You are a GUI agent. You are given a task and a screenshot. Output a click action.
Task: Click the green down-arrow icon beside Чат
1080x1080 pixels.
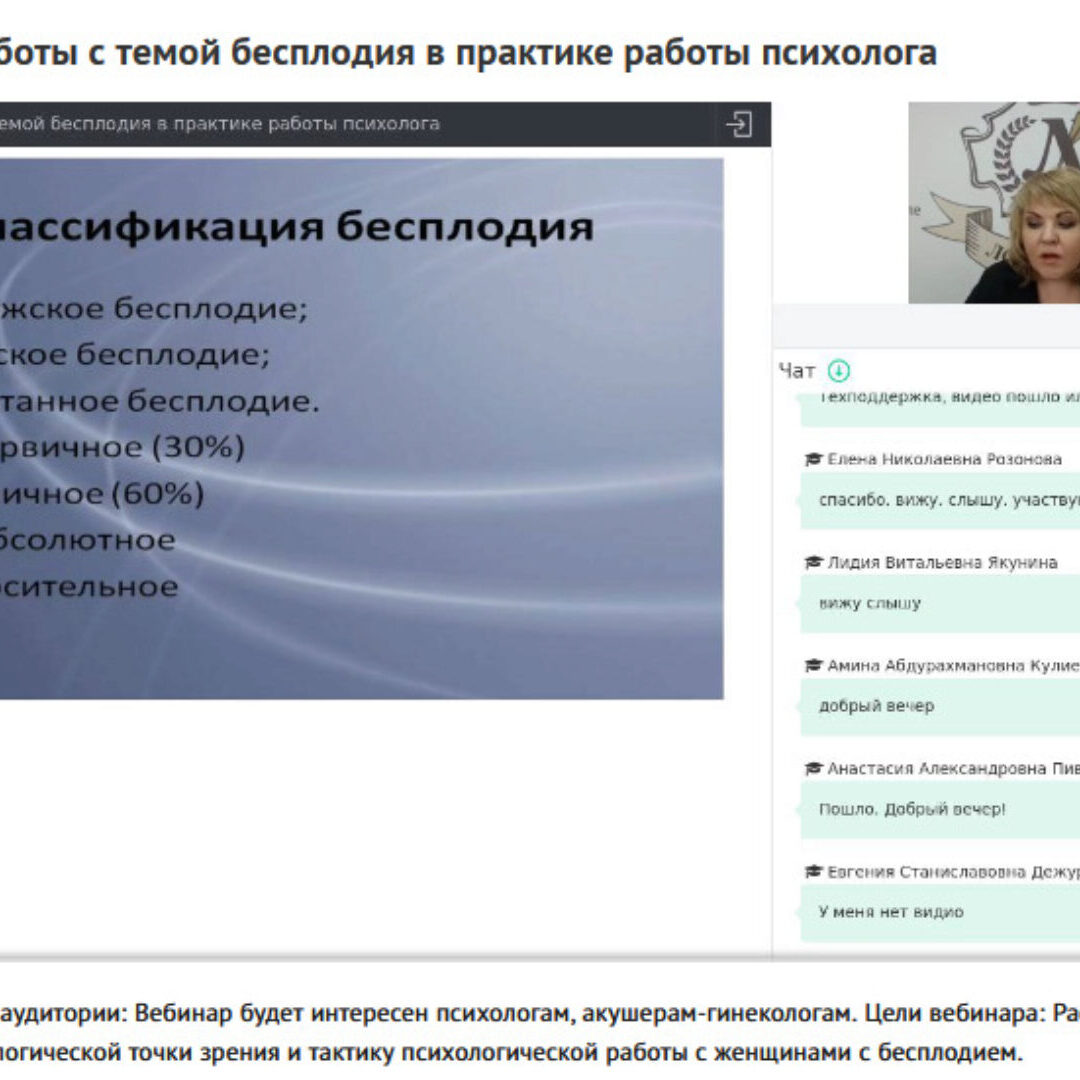point(839,371)
